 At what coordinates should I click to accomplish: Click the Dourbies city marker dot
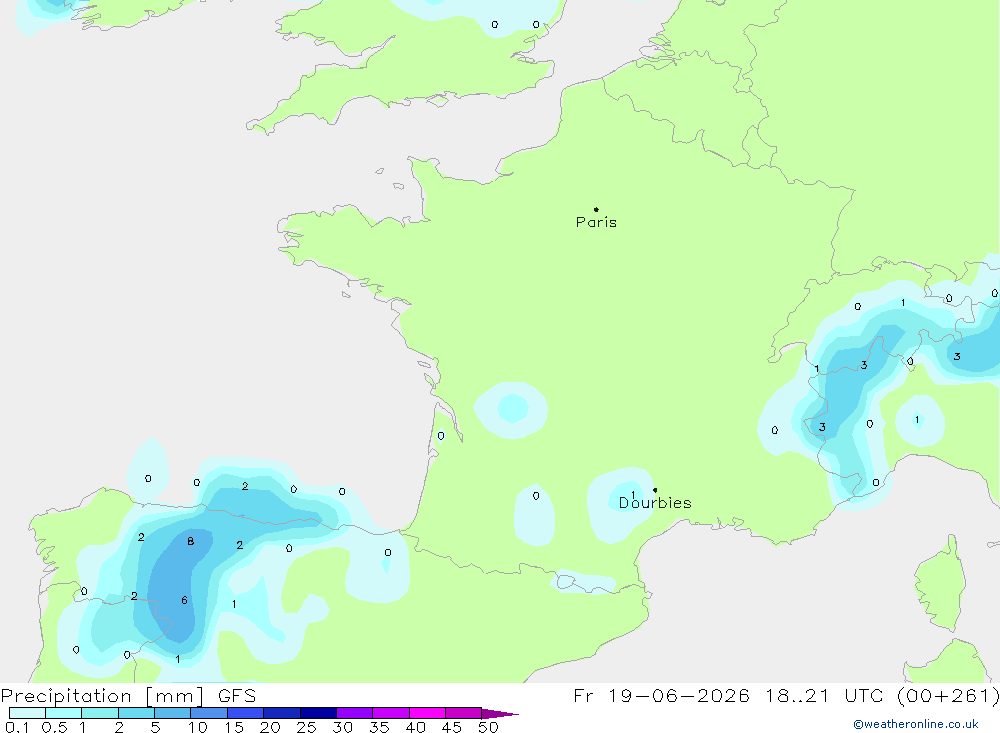[655, 490]
